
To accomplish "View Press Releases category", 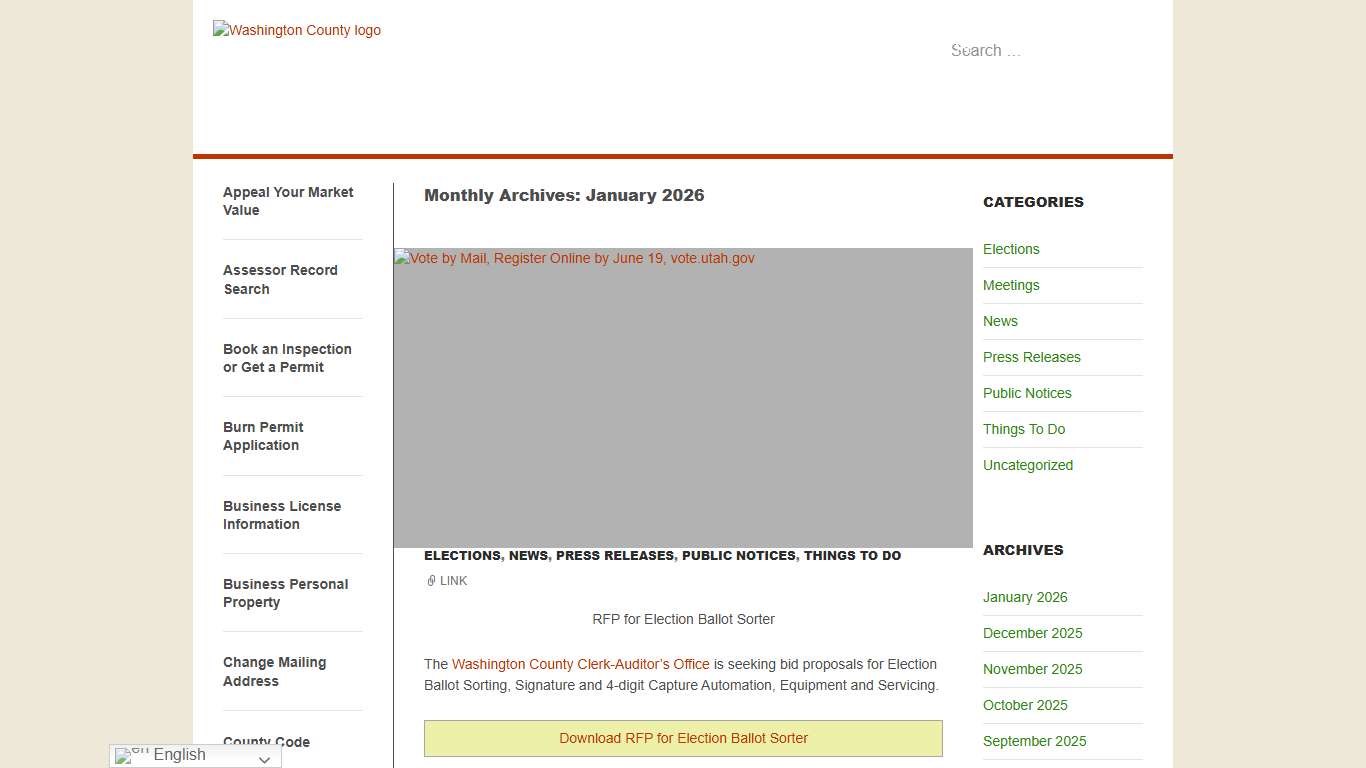I will pos(1031,357).
